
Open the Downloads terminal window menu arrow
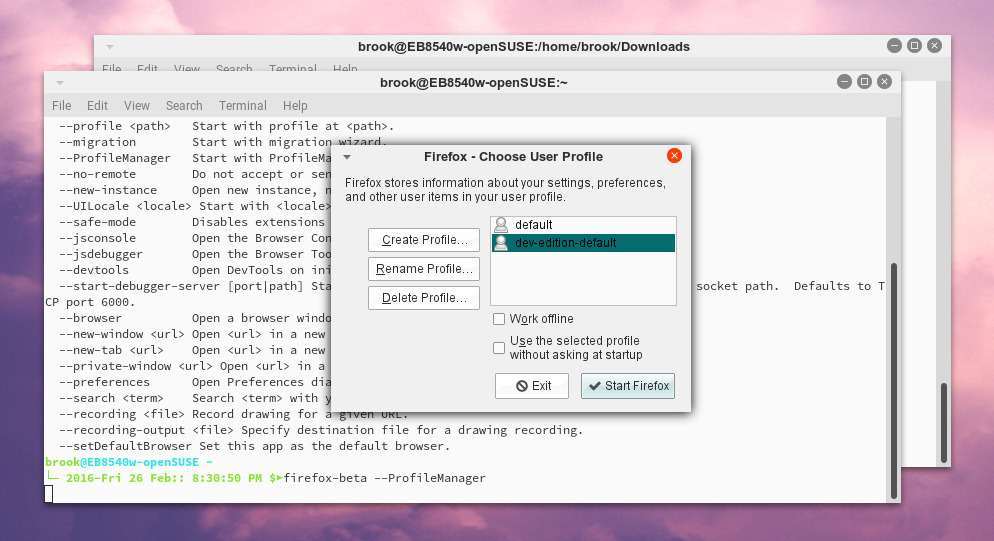110,47
